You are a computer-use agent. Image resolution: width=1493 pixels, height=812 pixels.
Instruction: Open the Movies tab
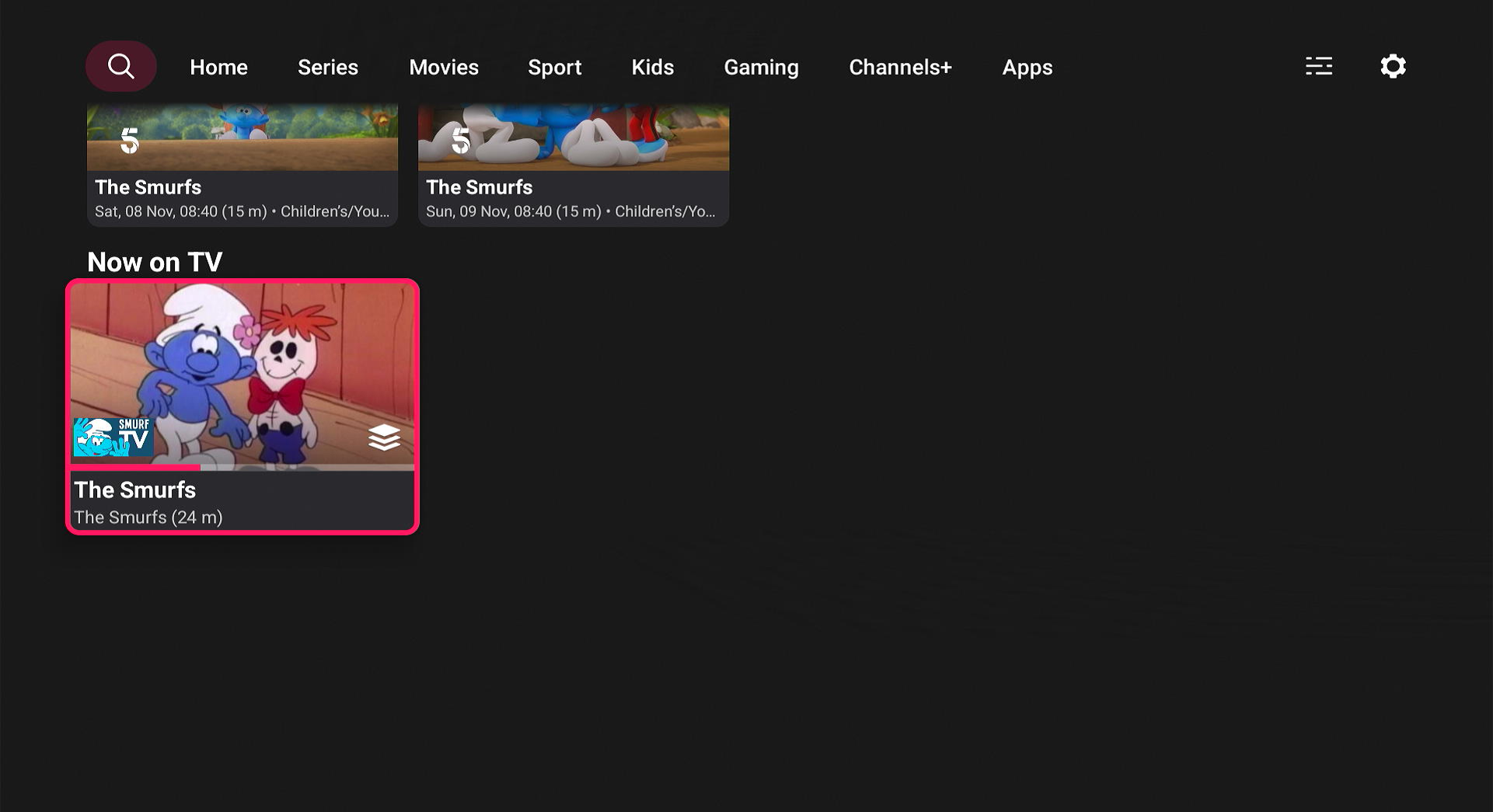coord(444,67)
